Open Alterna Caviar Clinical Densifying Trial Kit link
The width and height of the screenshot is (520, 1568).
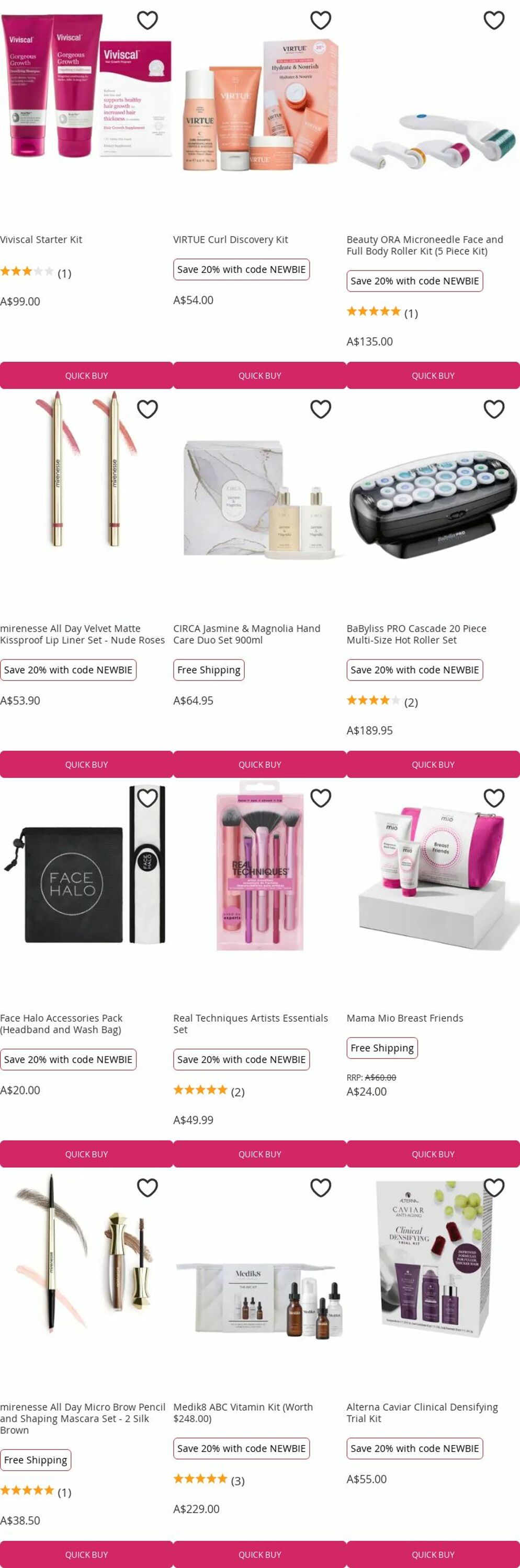click(422, 1413)
